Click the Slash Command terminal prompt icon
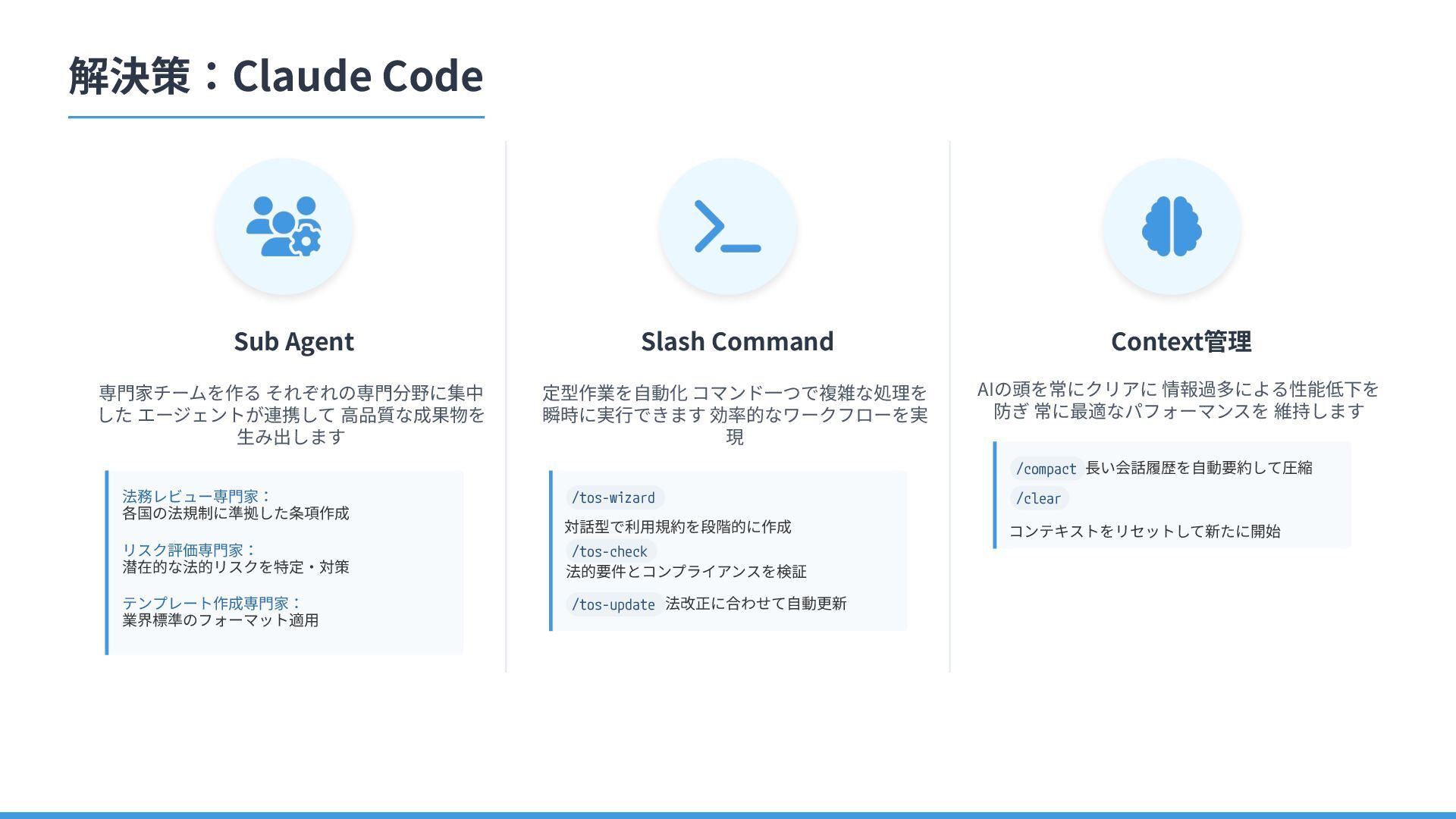Screen dimensions: 1456x819 pos(728,226)
